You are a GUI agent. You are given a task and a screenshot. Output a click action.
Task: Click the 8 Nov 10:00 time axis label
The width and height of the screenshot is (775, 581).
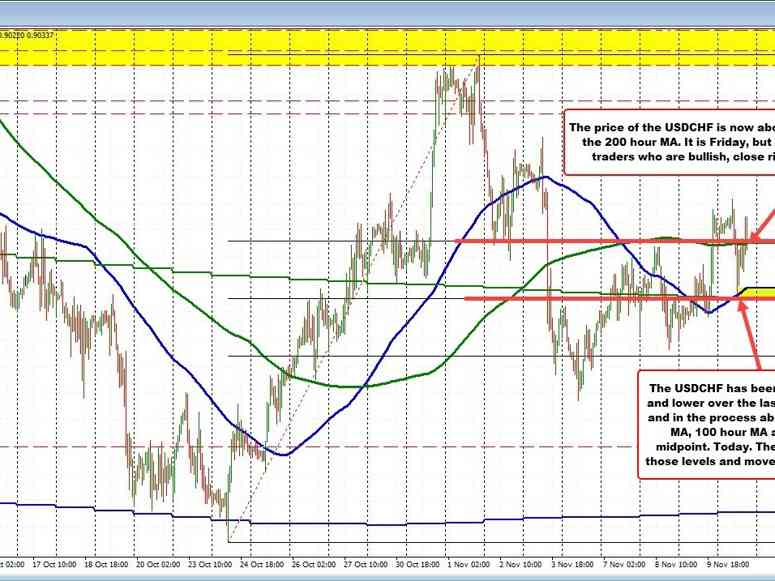[x=676, y=564]
